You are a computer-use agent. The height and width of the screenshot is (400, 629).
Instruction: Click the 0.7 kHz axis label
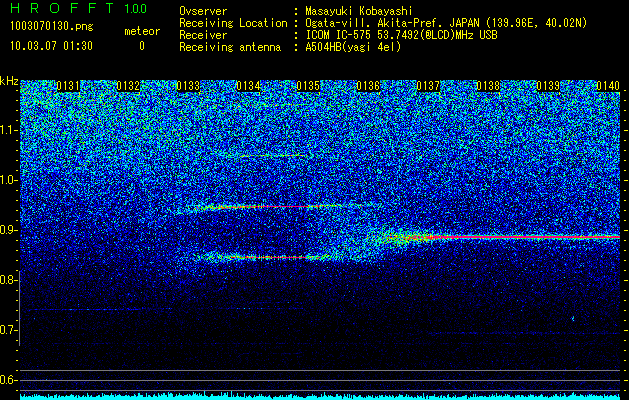9,330
